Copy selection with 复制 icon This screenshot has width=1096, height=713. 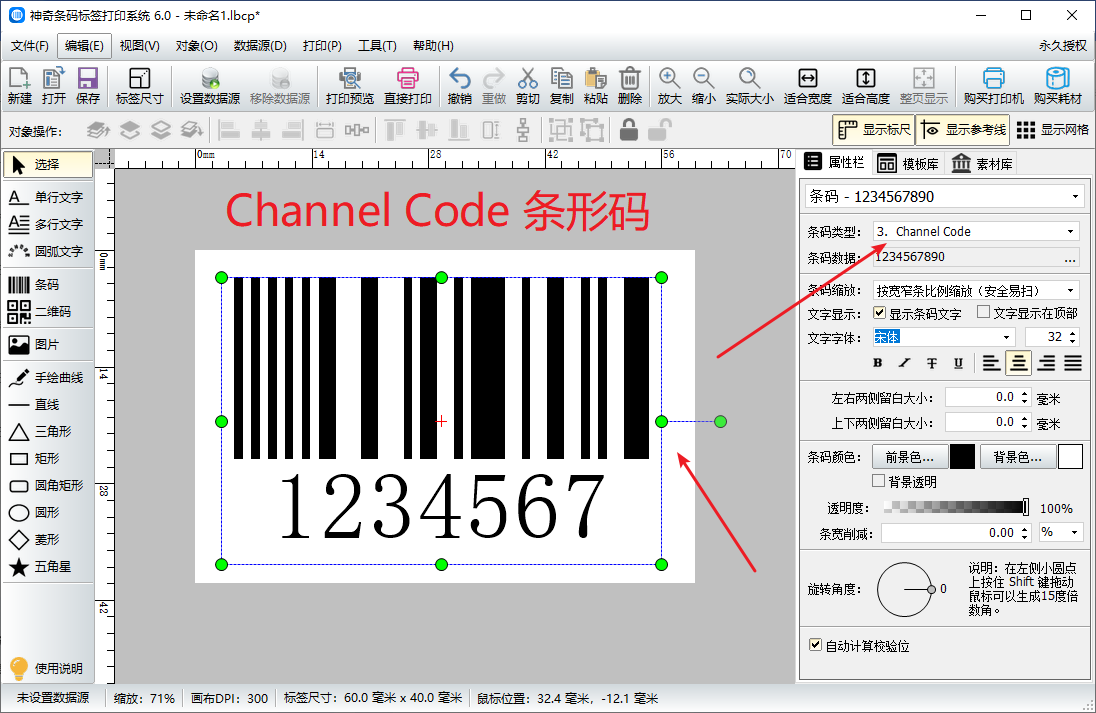561,86
